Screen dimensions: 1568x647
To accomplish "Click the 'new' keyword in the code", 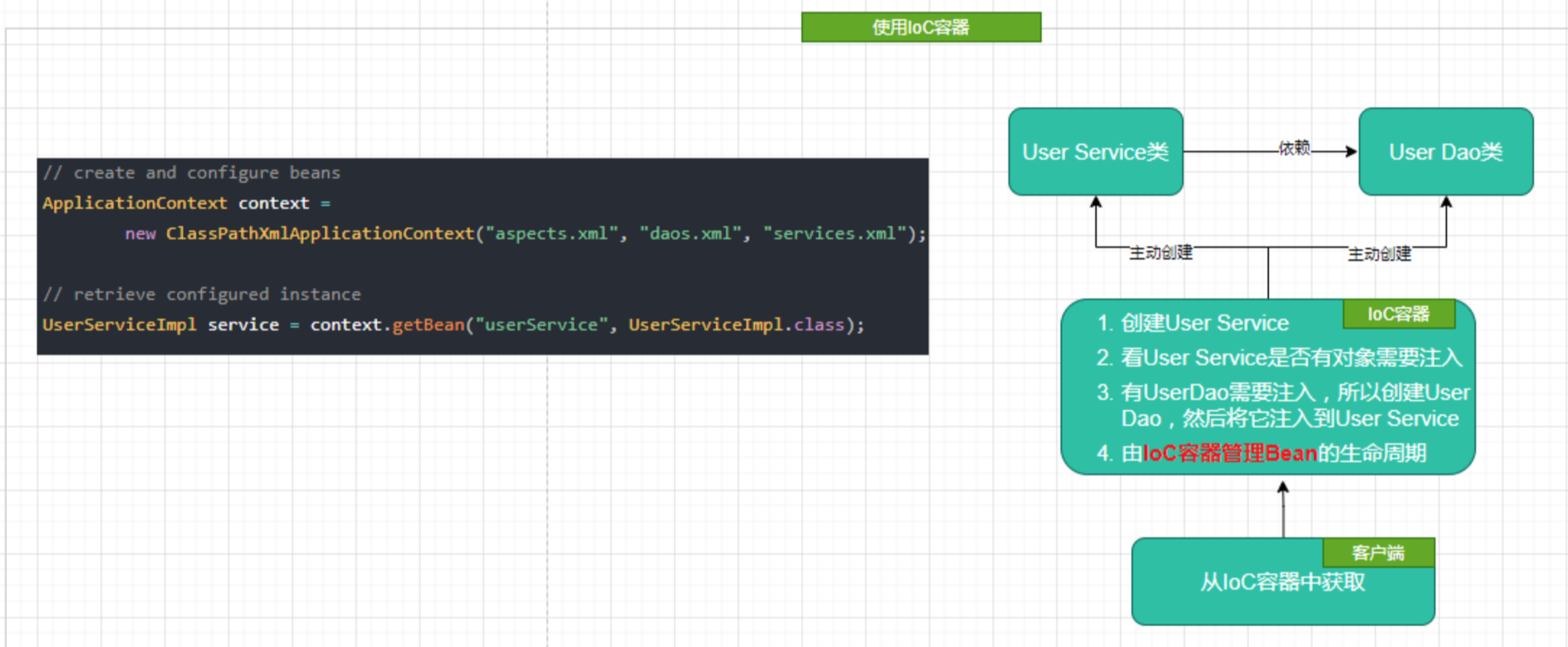I will click(140, 234).
